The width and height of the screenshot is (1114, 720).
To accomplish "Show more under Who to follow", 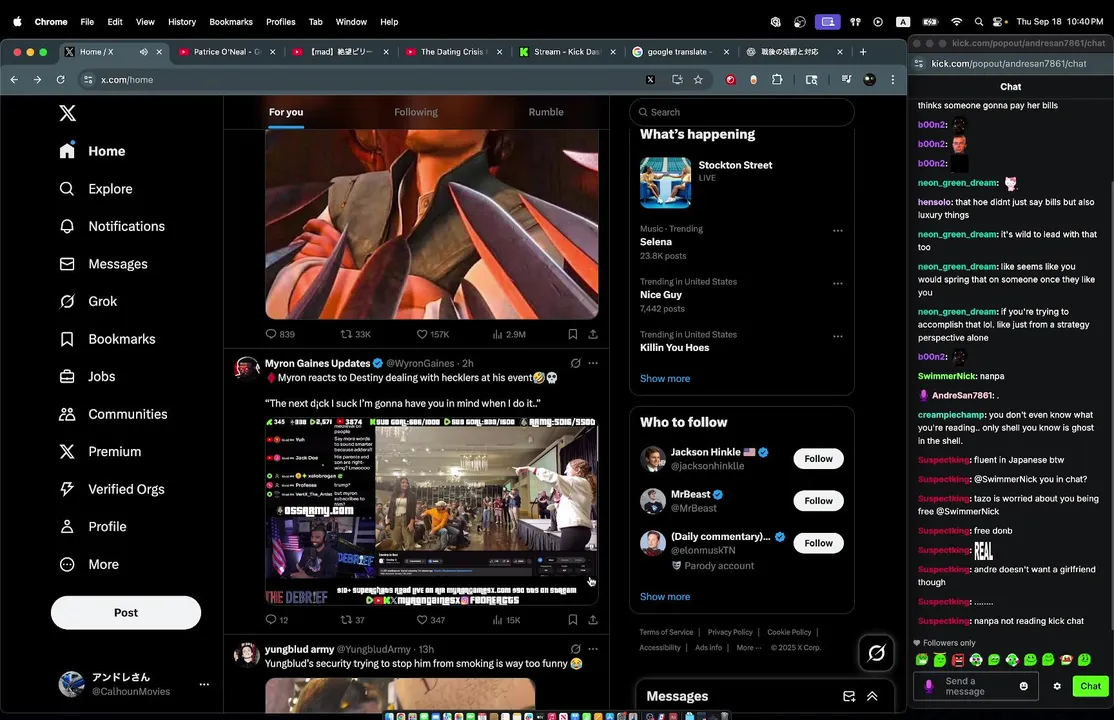I will (x=664, y=596).
